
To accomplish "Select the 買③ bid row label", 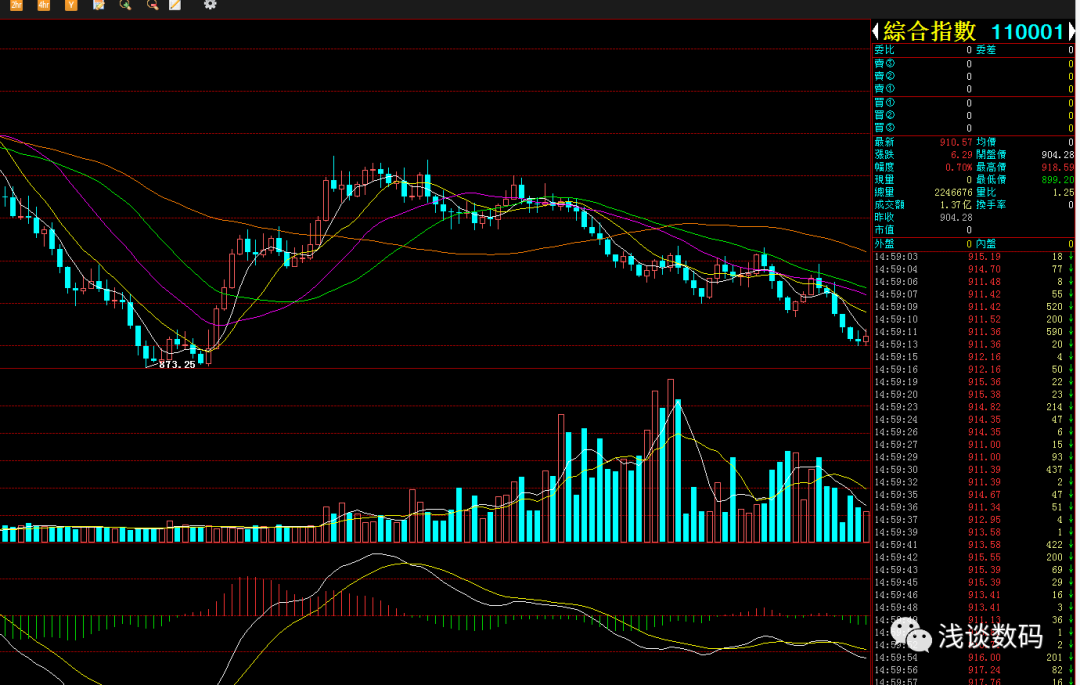I will coord(884,128).
